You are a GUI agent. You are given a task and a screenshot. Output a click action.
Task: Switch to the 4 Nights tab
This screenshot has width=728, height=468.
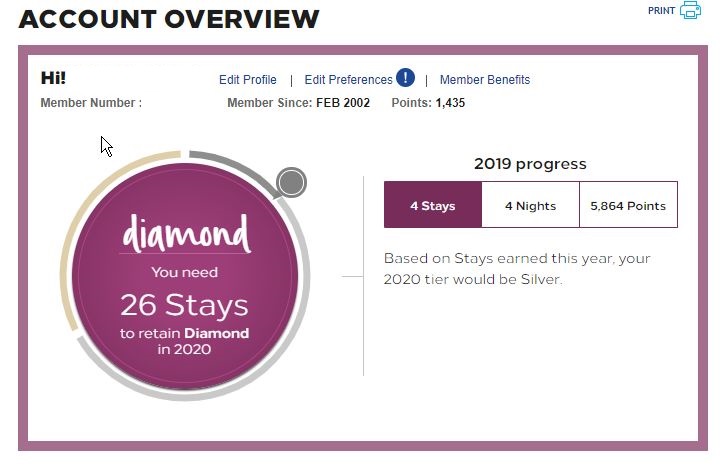[x=530, y=205]
